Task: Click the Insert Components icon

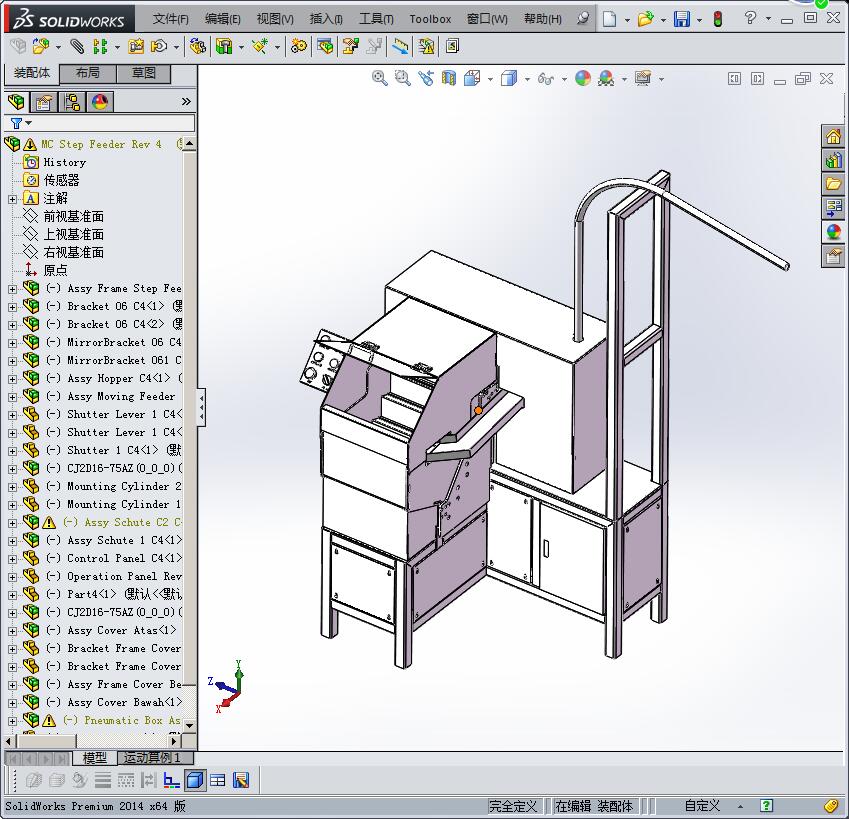Action: [x=40, y=47]
